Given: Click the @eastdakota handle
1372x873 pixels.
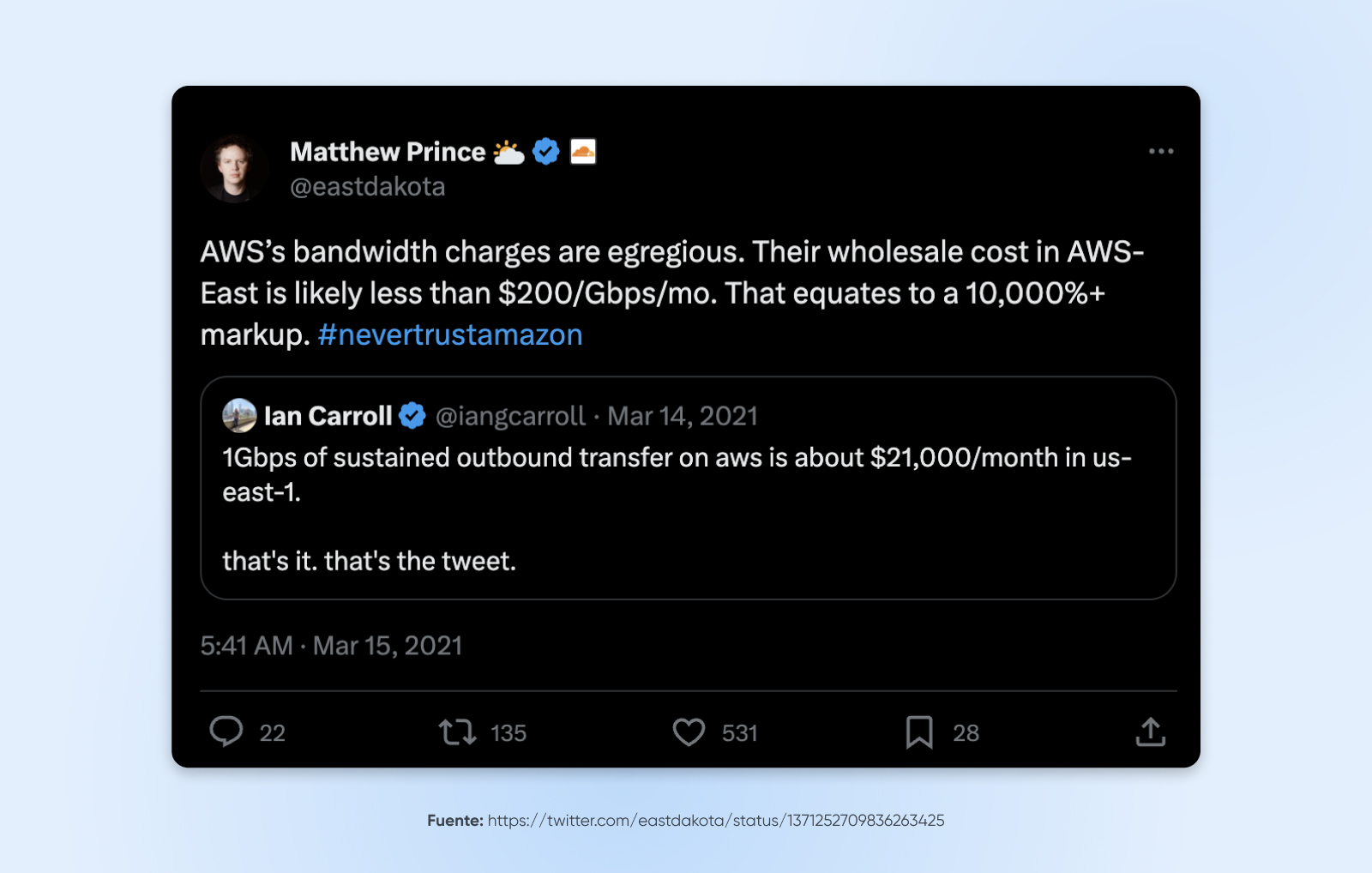Looking at the screenshot, I should tap(367, 186).
